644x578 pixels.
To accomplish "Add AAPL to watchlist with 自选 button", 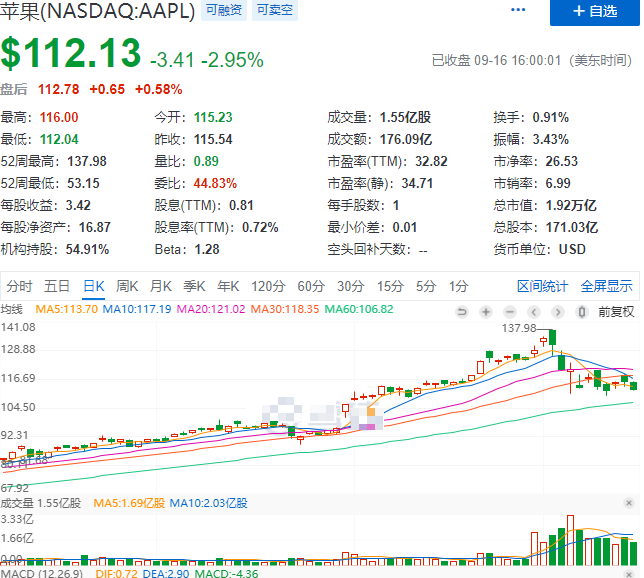I will click(x=595, y=12).
